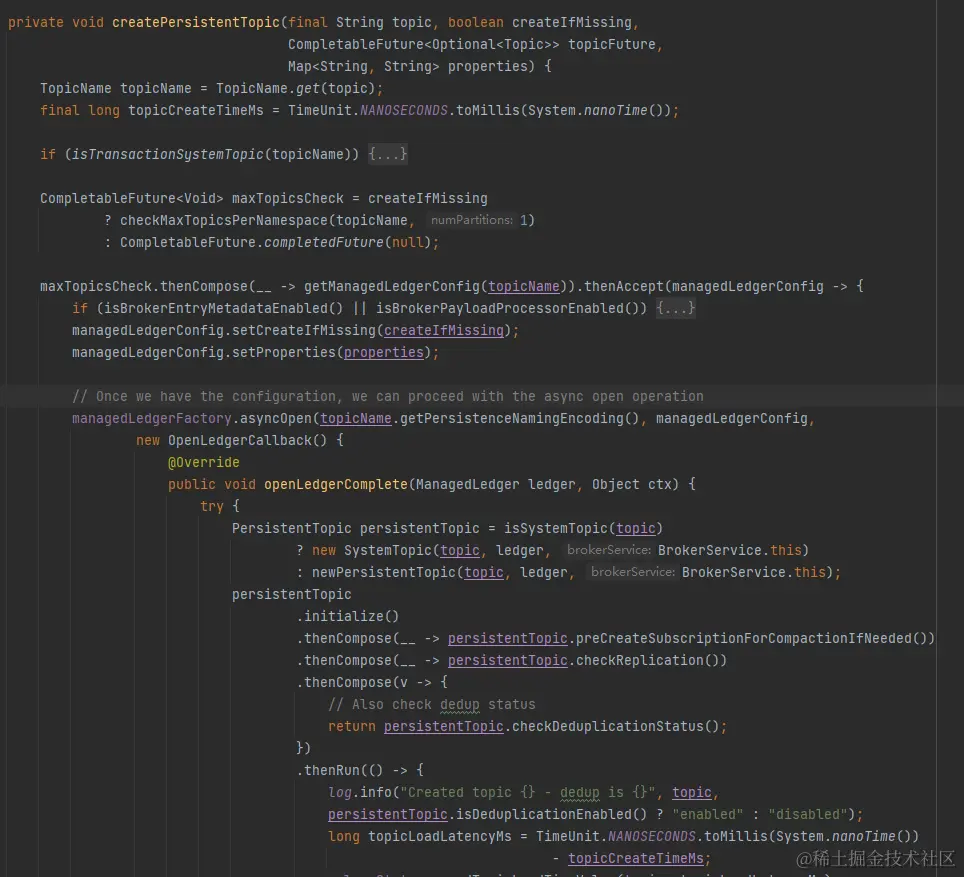Click the openLedgerComplete method name
964x877 pixels.
click(x=336, y=485)
